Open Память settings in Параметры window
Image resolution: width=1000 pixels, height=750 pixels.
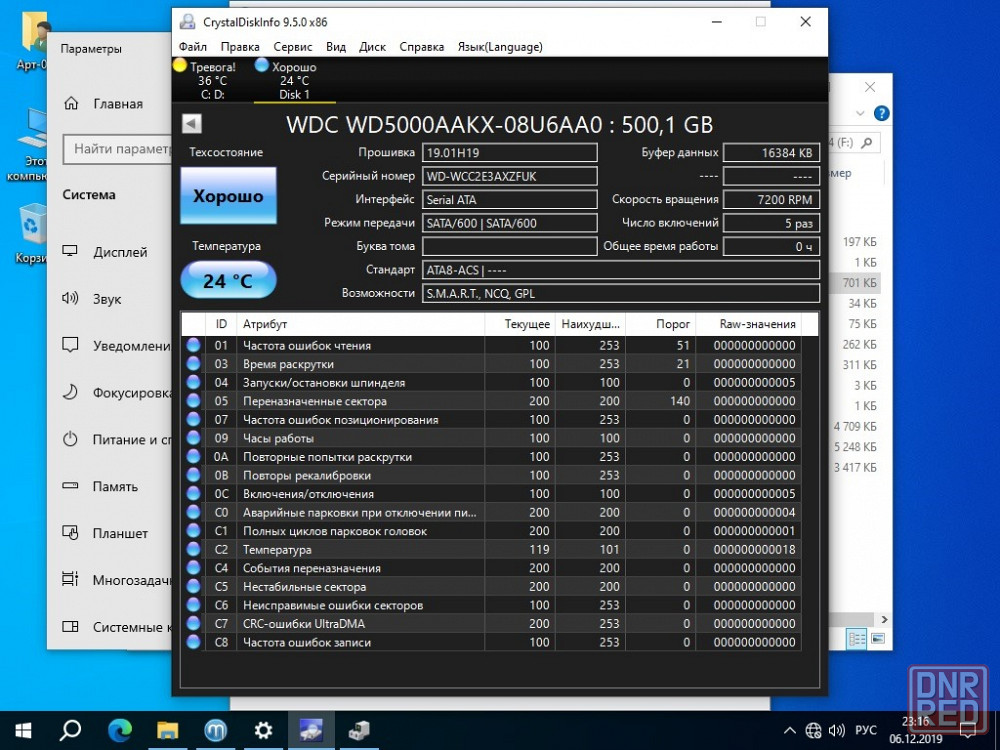click(x=110, y=486)
